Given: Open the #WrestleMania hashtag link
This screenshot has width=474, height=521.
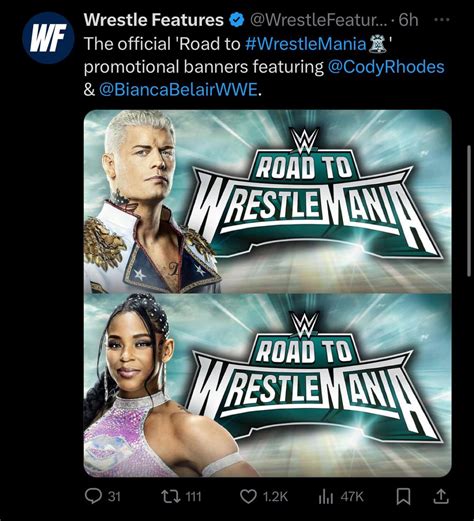Looking at the screenshot, I should point(306,44).
